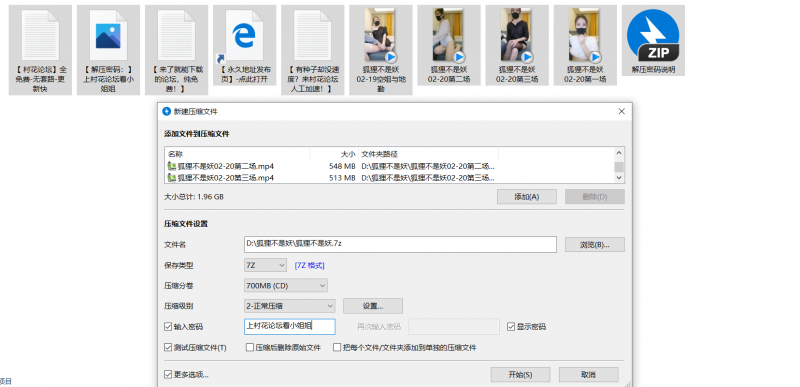This screenshot has height=387, width=800.
Task: Click the file list scrollbar up arrow
Action: click(619, 153)
